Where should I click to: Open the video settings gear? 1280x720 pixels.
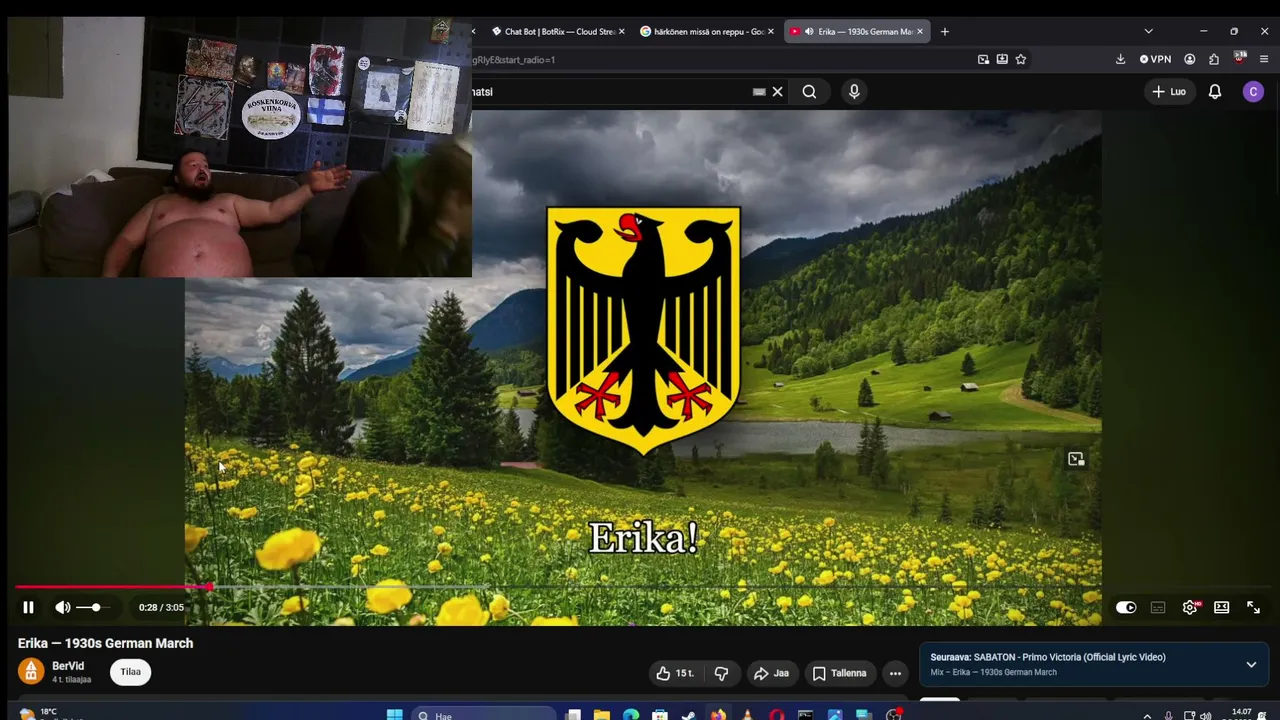(x=1190, y=607)
